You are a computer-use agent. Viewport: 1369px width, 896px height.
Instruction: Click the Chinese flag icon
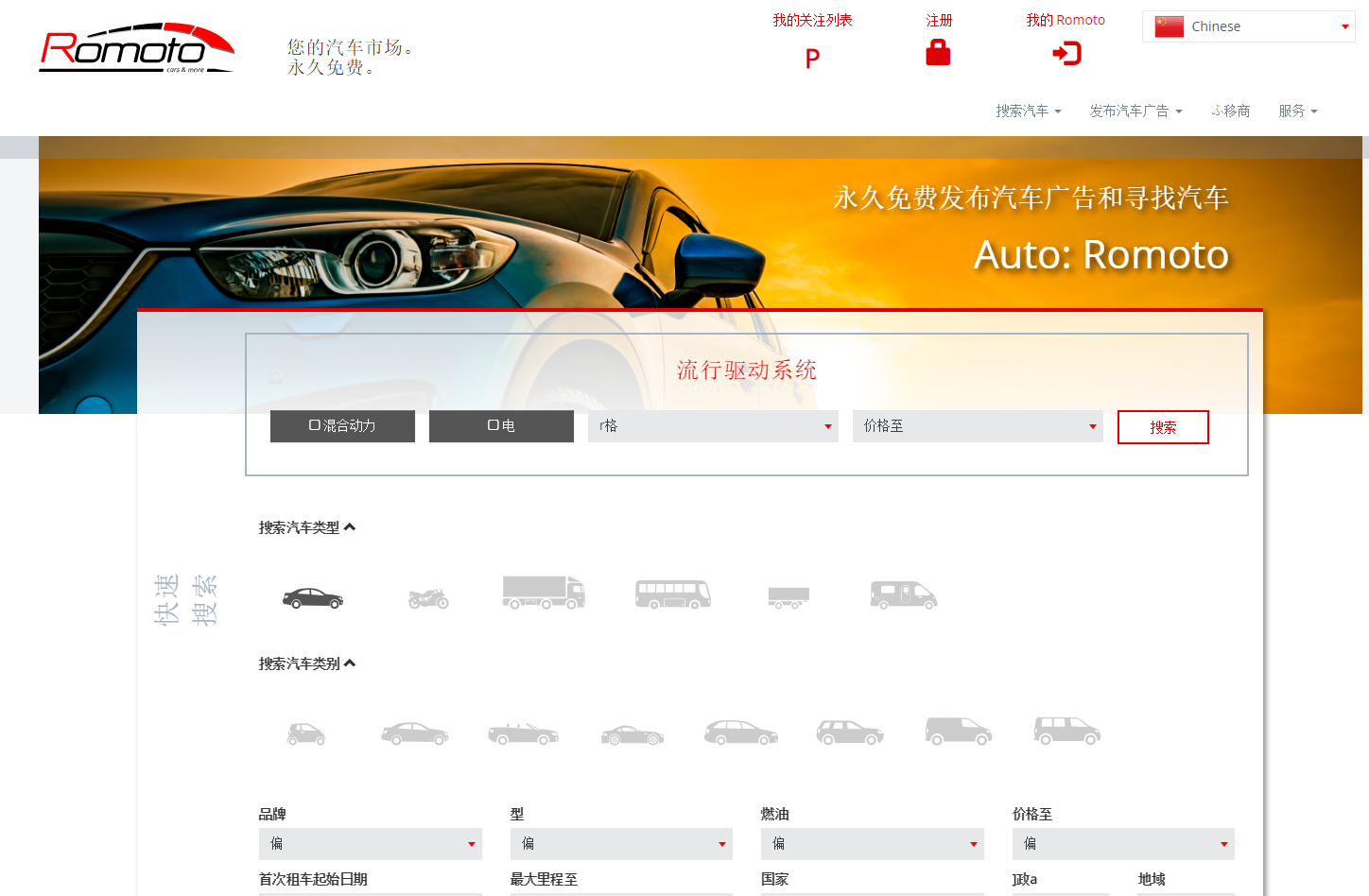[1170, 26]
